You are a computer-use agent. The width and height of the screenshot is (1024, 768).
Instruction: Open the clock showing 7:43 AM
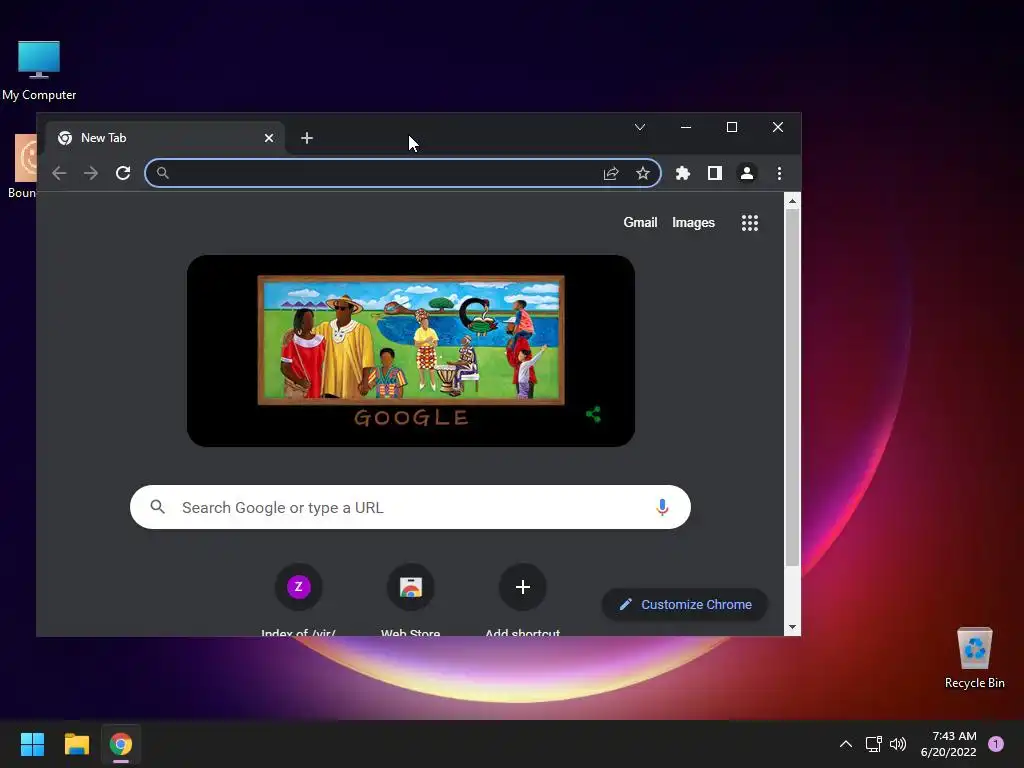click(949, 744)
